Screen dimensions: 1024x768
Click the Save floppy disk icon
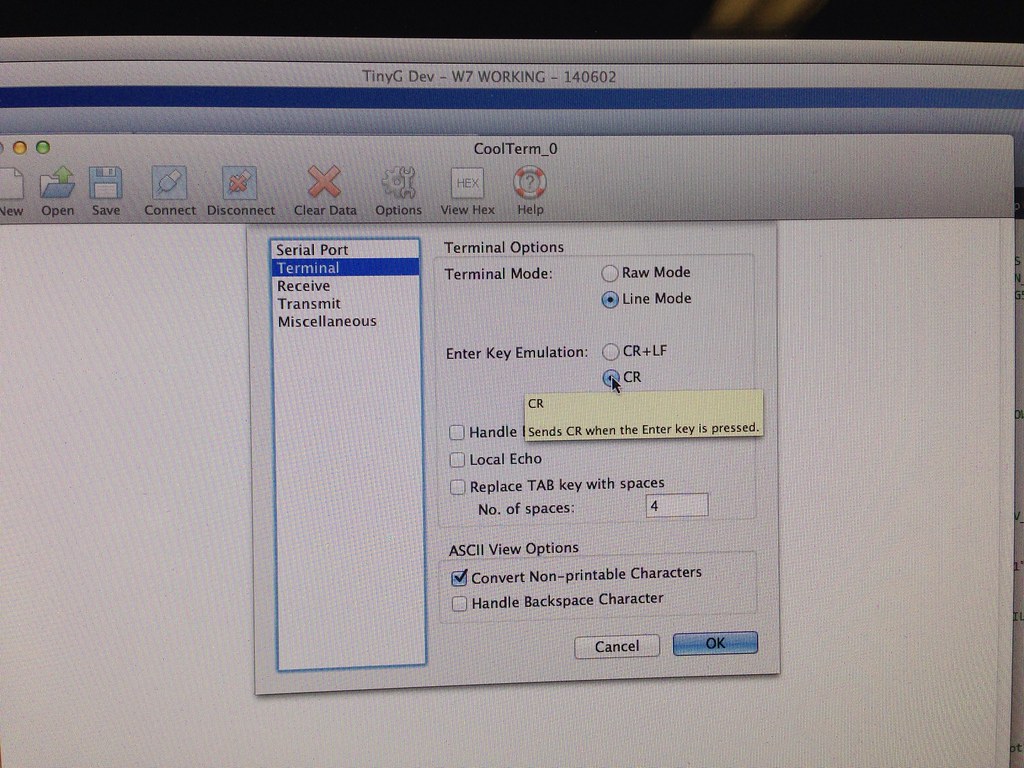pos(106,184)
